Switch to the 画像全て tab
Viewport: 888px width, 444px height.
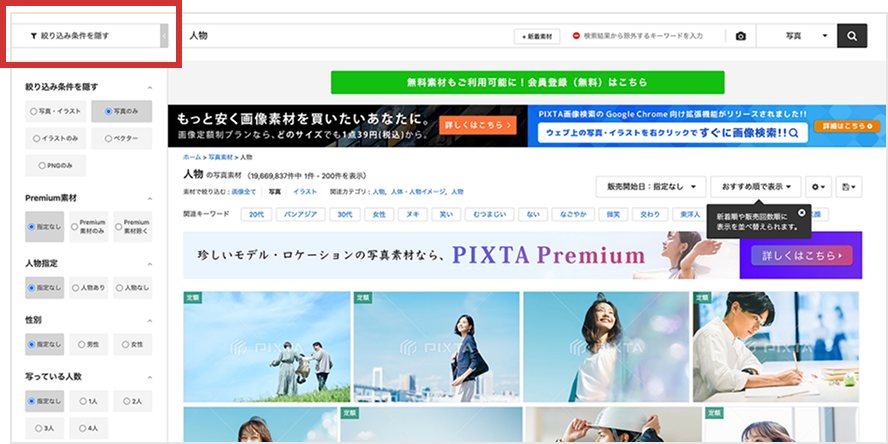click(x=244, y=192)
